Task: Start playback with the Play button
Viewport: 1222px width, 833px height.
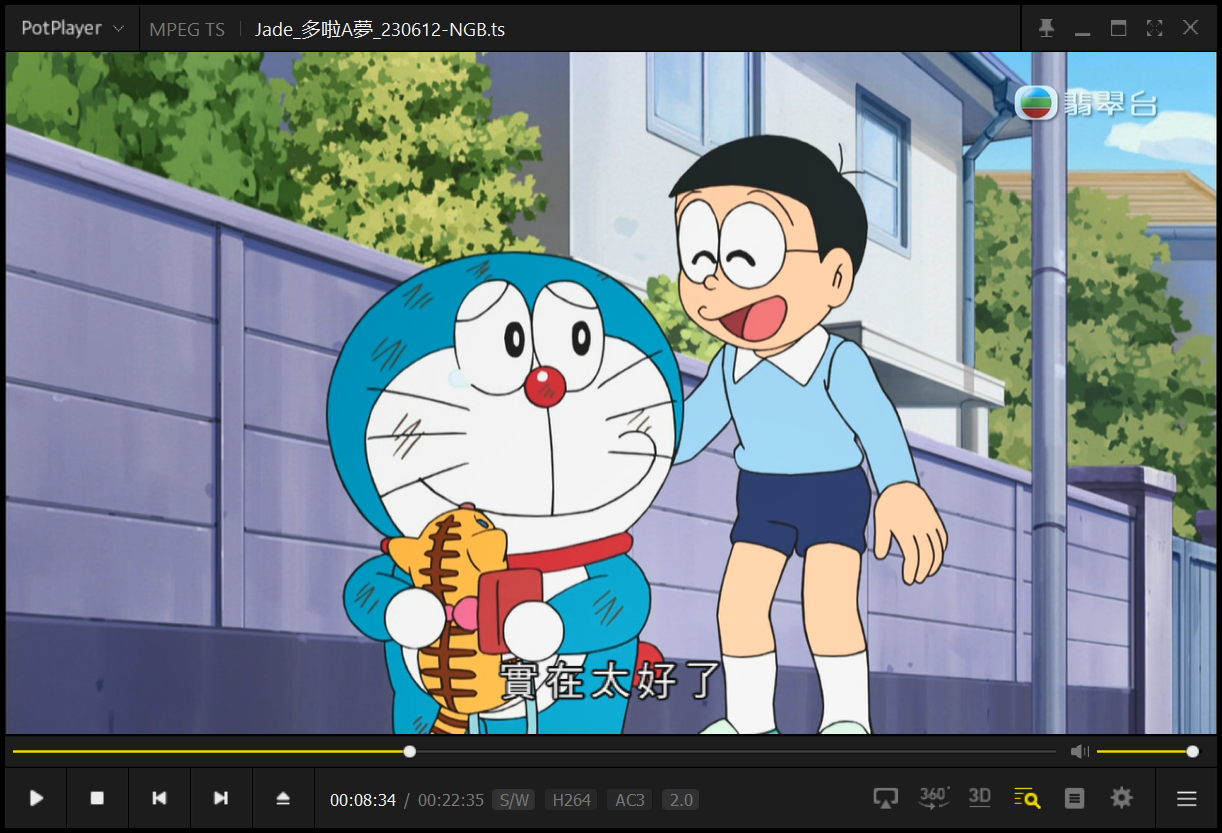Action: pos(36,798)
